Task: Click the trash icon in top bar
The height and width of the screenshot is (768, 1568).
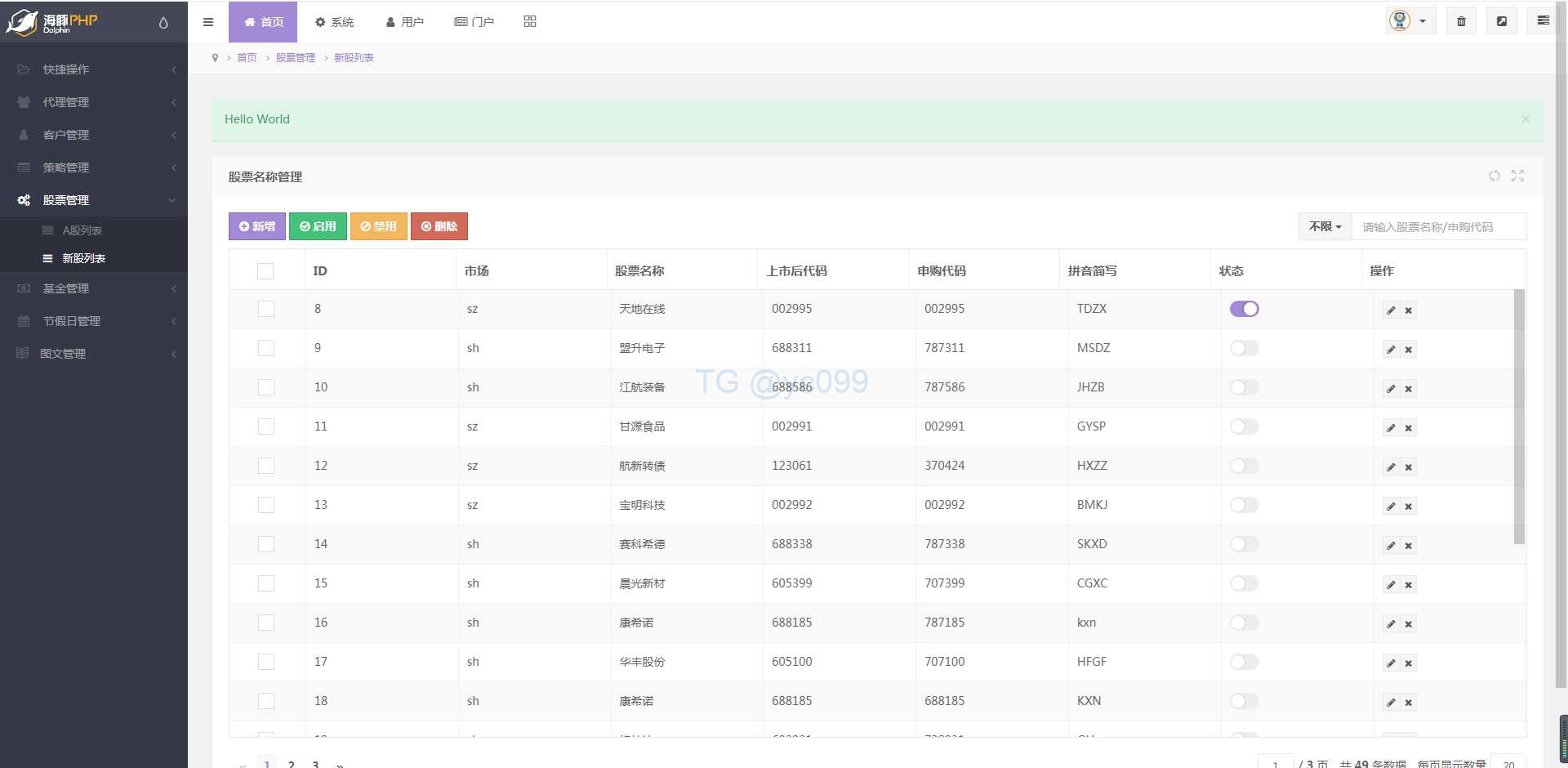Action: tap(1461, 21)
